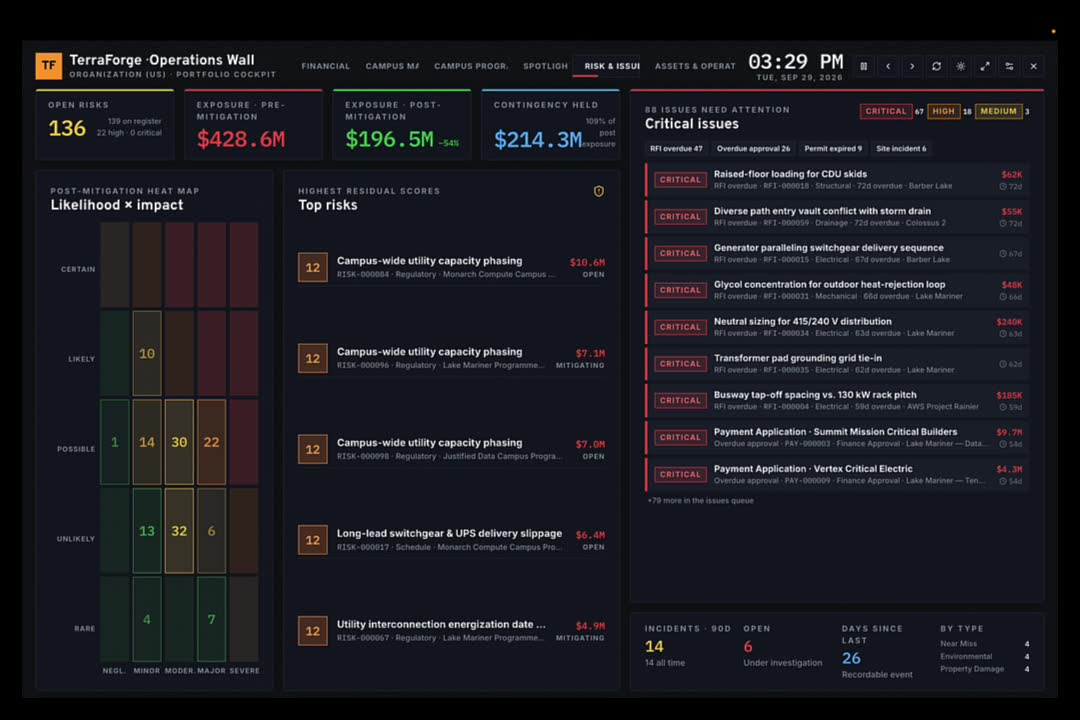This screenshot has width=1080, height=720.
Task: Click the Contingency Held $214.3M card
Action: [550, 125]
